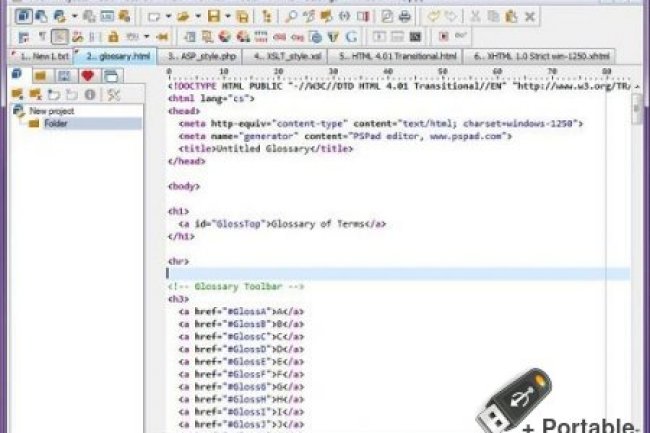The width and height of the screenshot is (650, 433).
Task: Click the paste clipboard icon
Action: [x=511, y=17]
